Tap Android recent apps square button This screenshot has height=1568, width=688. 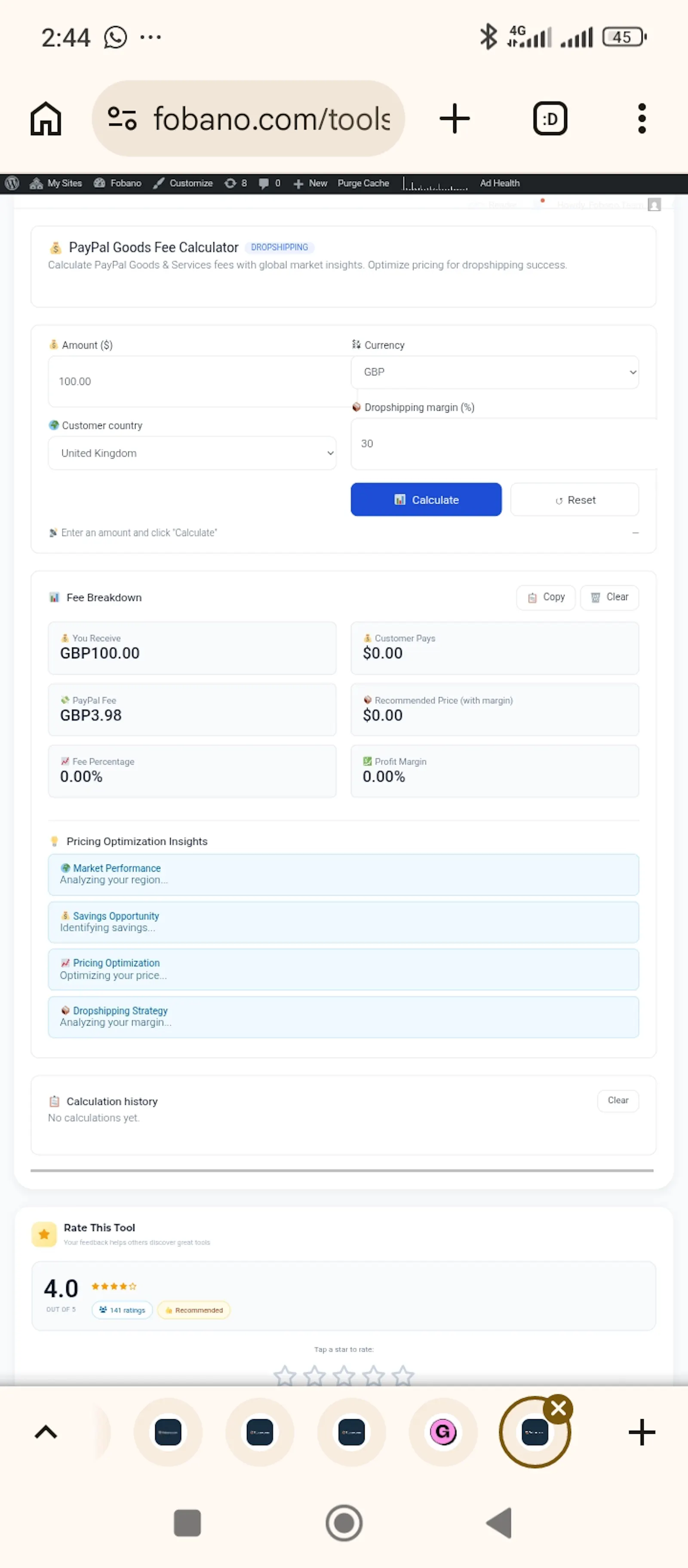point(187,1523)
